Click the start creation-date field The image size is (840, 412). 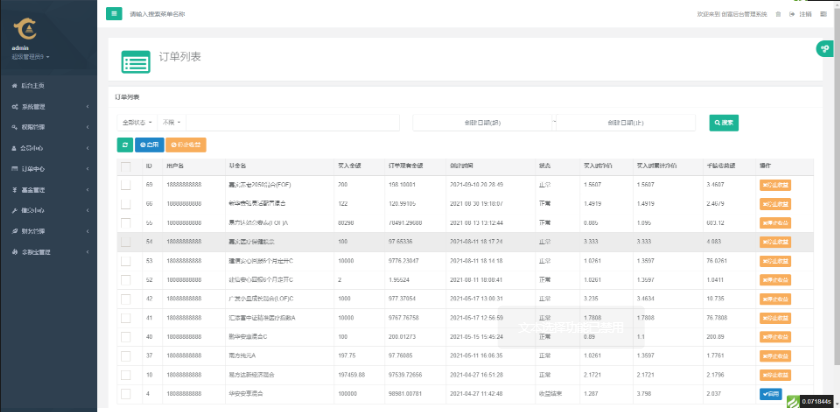coord(482,123)
